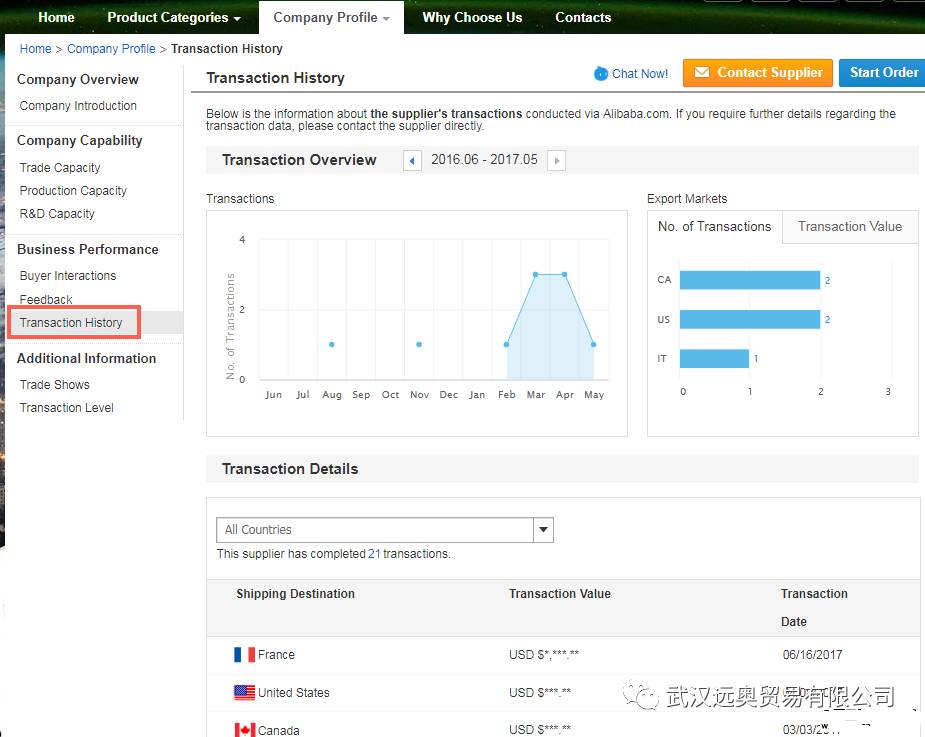Open Buyer Interactions sidebar link
Image resolution: width=925 pixels, height=737 pixels.
coord(68,276)
